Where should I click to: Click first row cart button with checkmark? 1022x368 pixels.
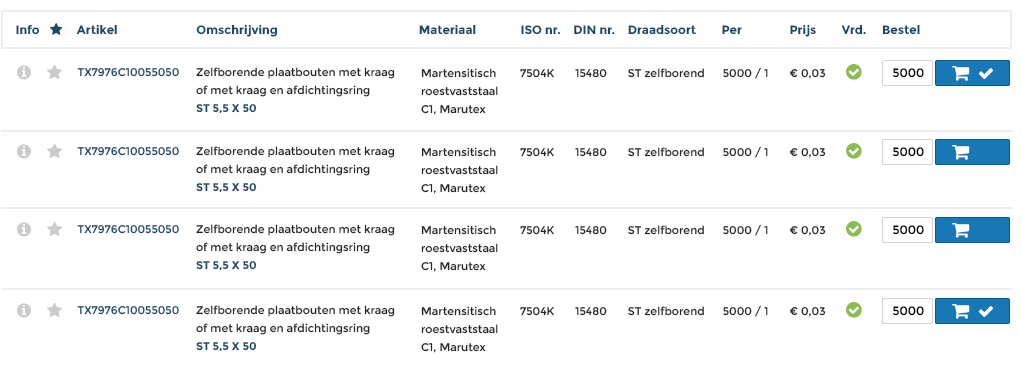[972, 73]
